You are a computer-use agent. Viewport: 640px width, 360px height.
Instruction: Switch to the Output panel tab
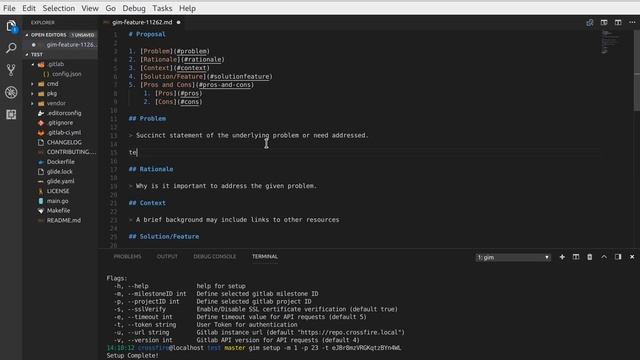tap(167, 257)
